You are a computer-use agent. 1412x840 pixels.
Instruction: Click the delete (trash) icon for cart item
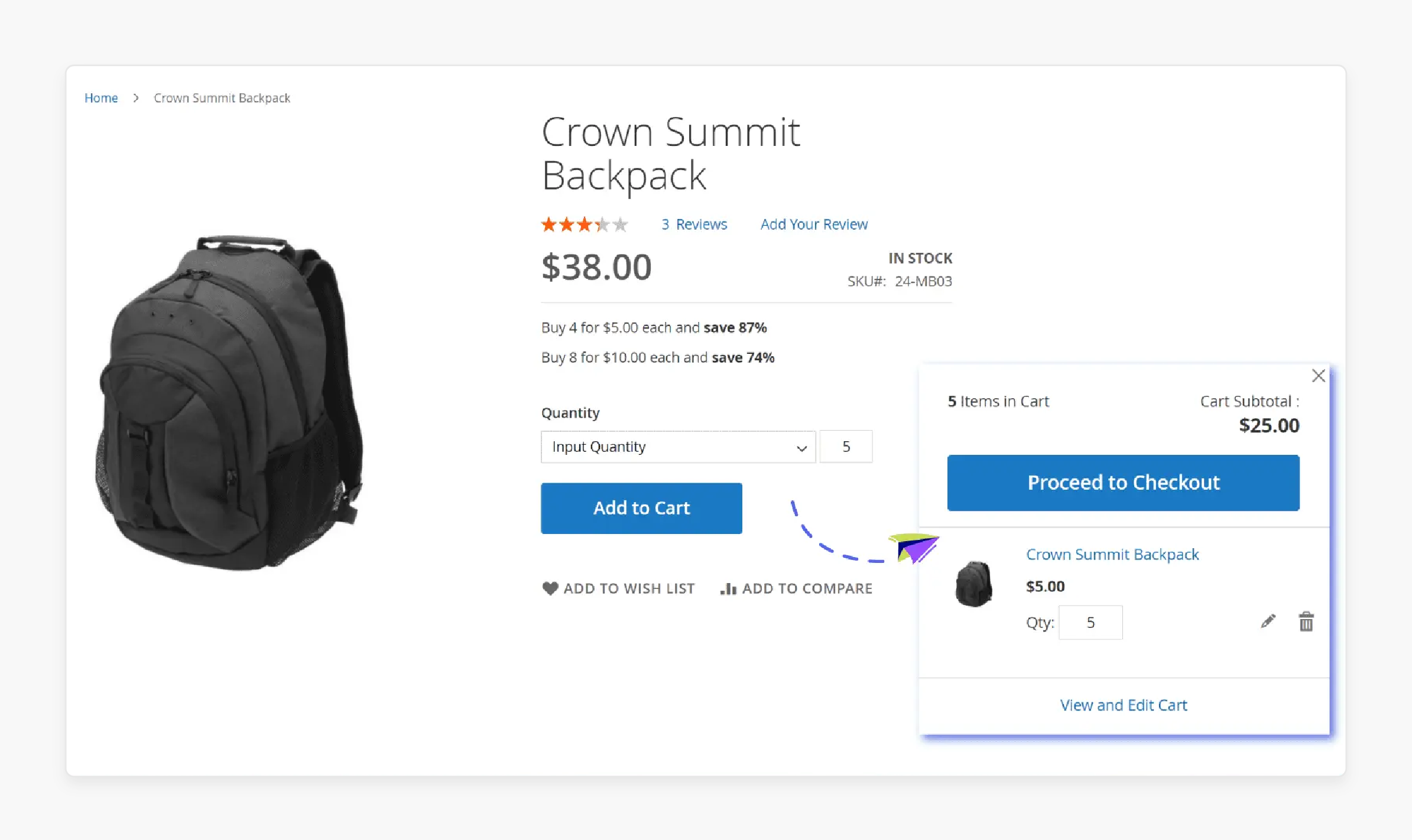click(x=1307, y=622)
